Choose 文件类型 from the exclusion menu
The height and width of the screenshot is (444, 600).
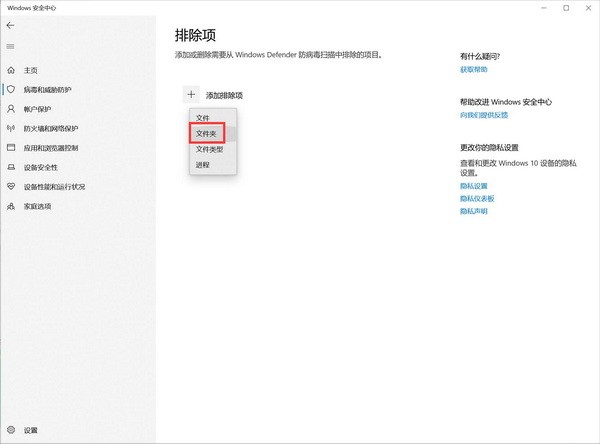coord(213,149)
